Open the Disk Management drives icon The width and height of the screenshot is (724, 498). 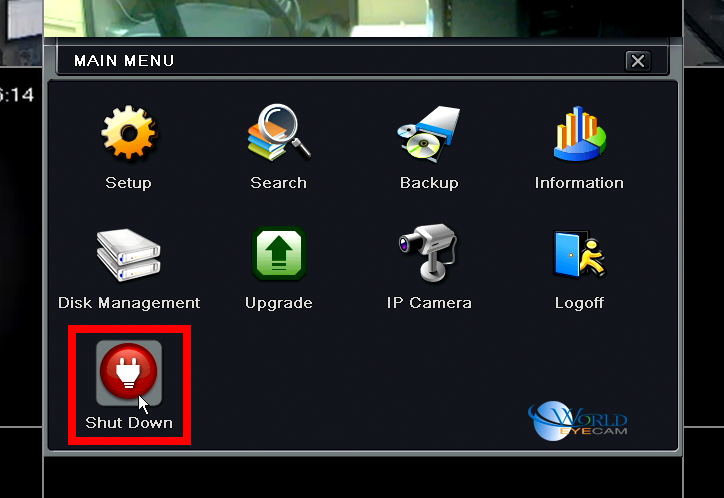point(129,254)
